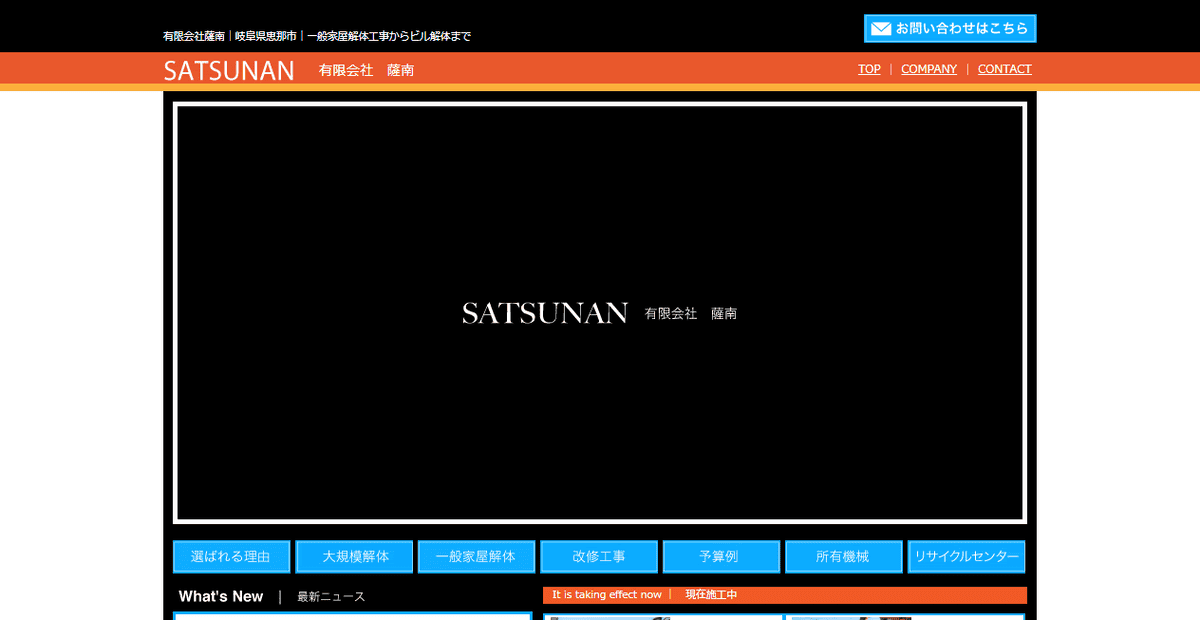Select the 選ばれる理由 menu button
The width and height of the screenshot is (1200, 620).
231,556
